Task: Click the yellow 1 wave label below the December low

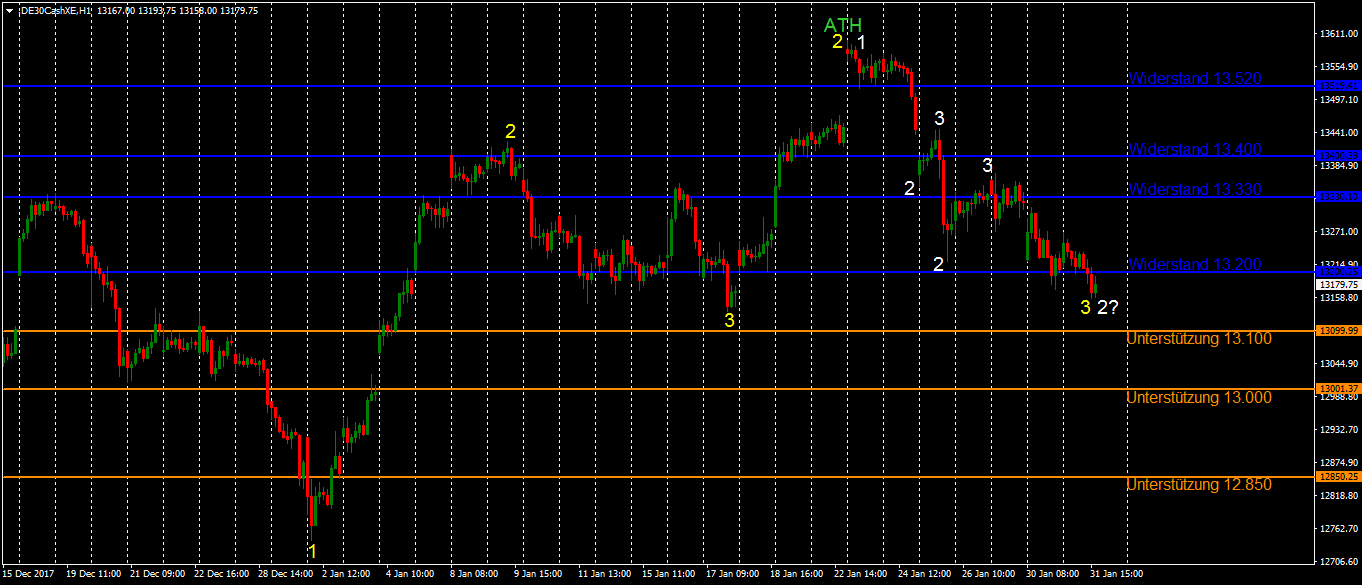Action: click(312, 551)
